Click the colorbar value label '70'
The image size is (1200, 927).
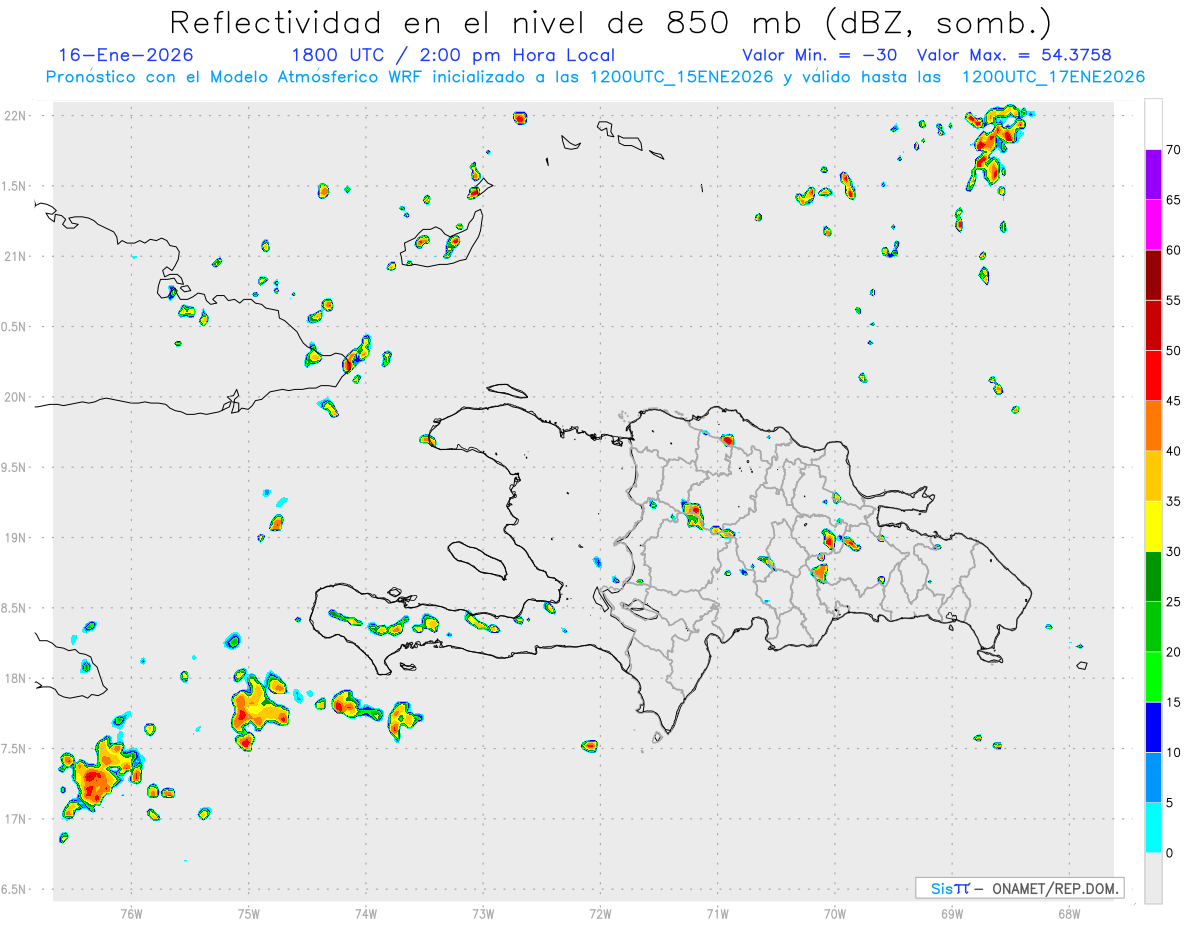pyautogui.click(x=1174, y=150)
